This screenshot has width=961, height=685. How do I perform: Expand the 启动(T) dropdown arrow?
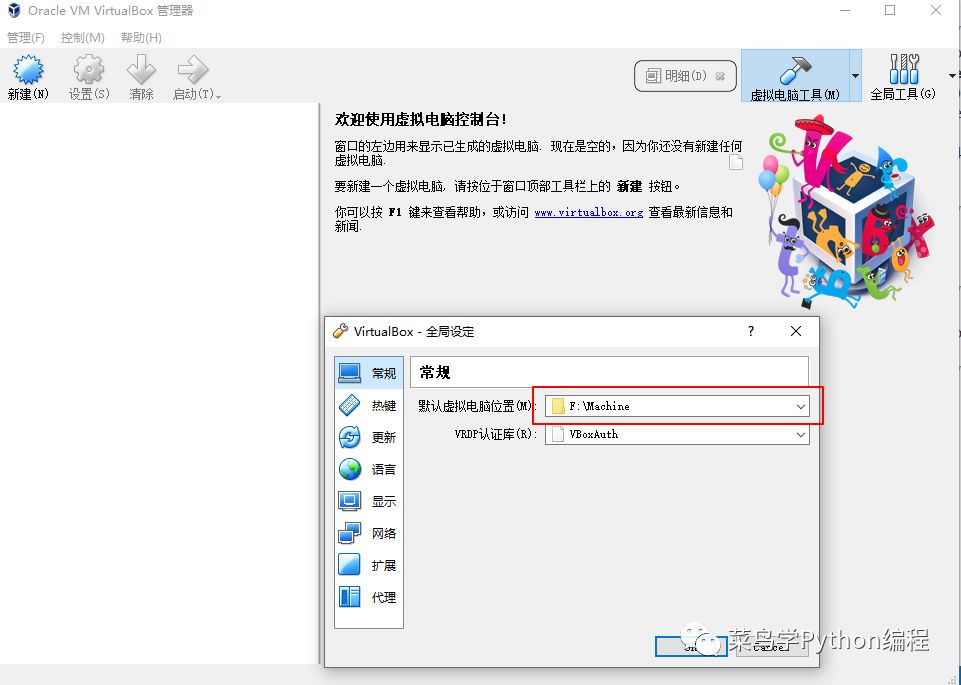pos(219,97)
